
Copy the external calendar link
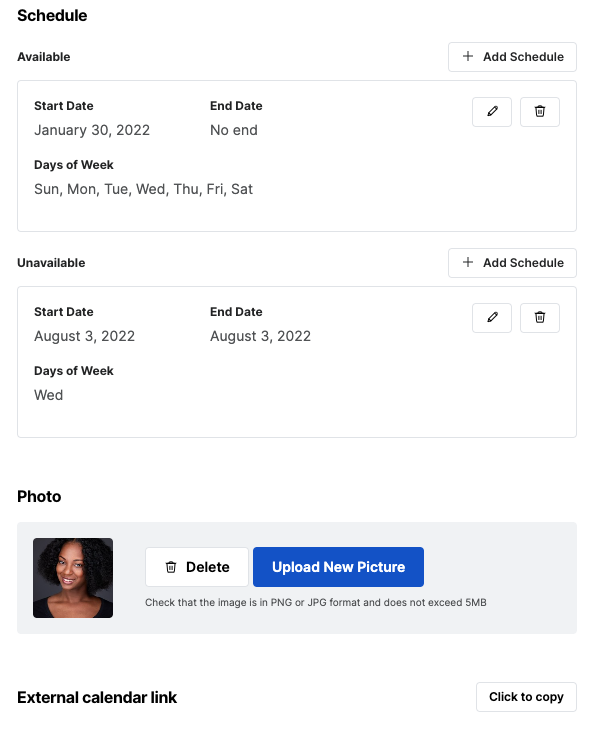(x=526, y=697)
